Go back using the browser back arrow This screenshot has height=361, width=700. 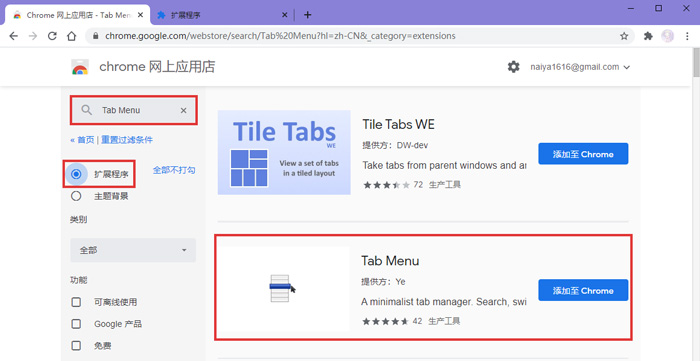pyautogui.click(x=13, y=36)
